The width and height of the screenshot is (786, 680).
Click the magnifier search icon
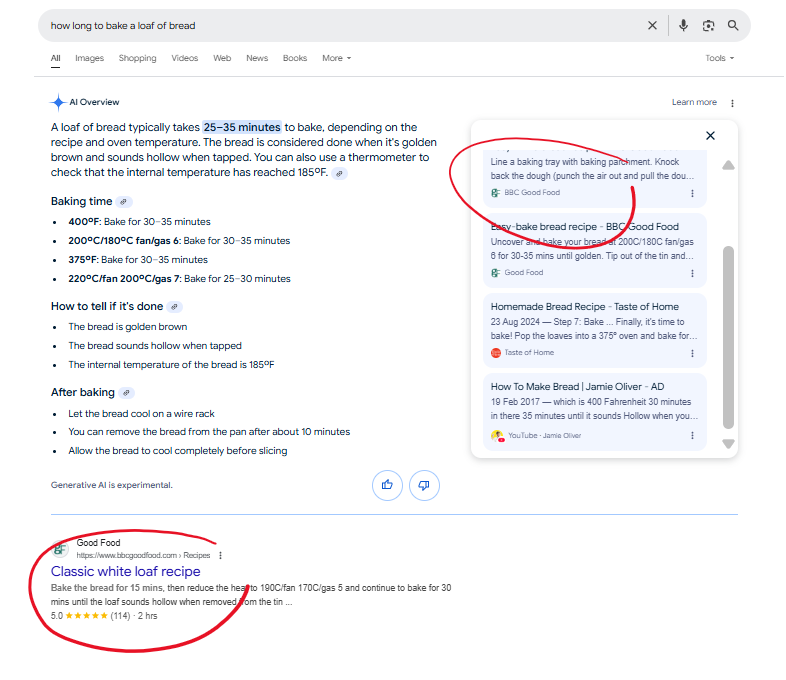tap(733, 25)
